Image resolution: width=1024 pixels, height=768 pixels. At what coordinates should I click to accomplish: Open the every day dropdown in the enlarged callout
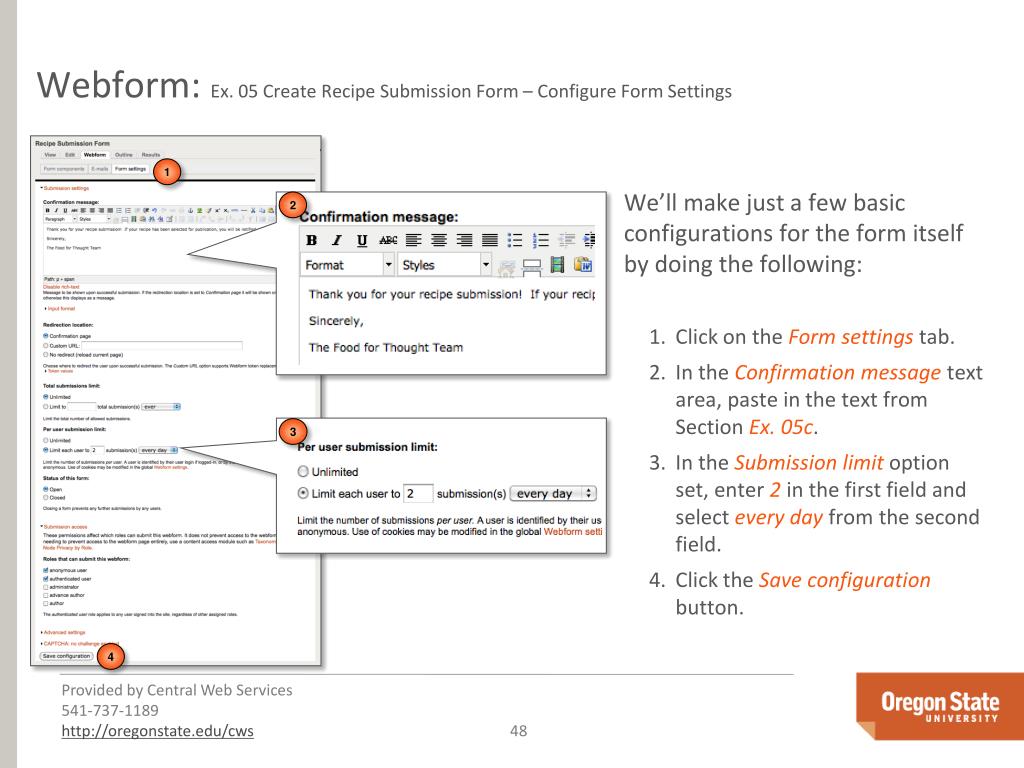point(553,494)
